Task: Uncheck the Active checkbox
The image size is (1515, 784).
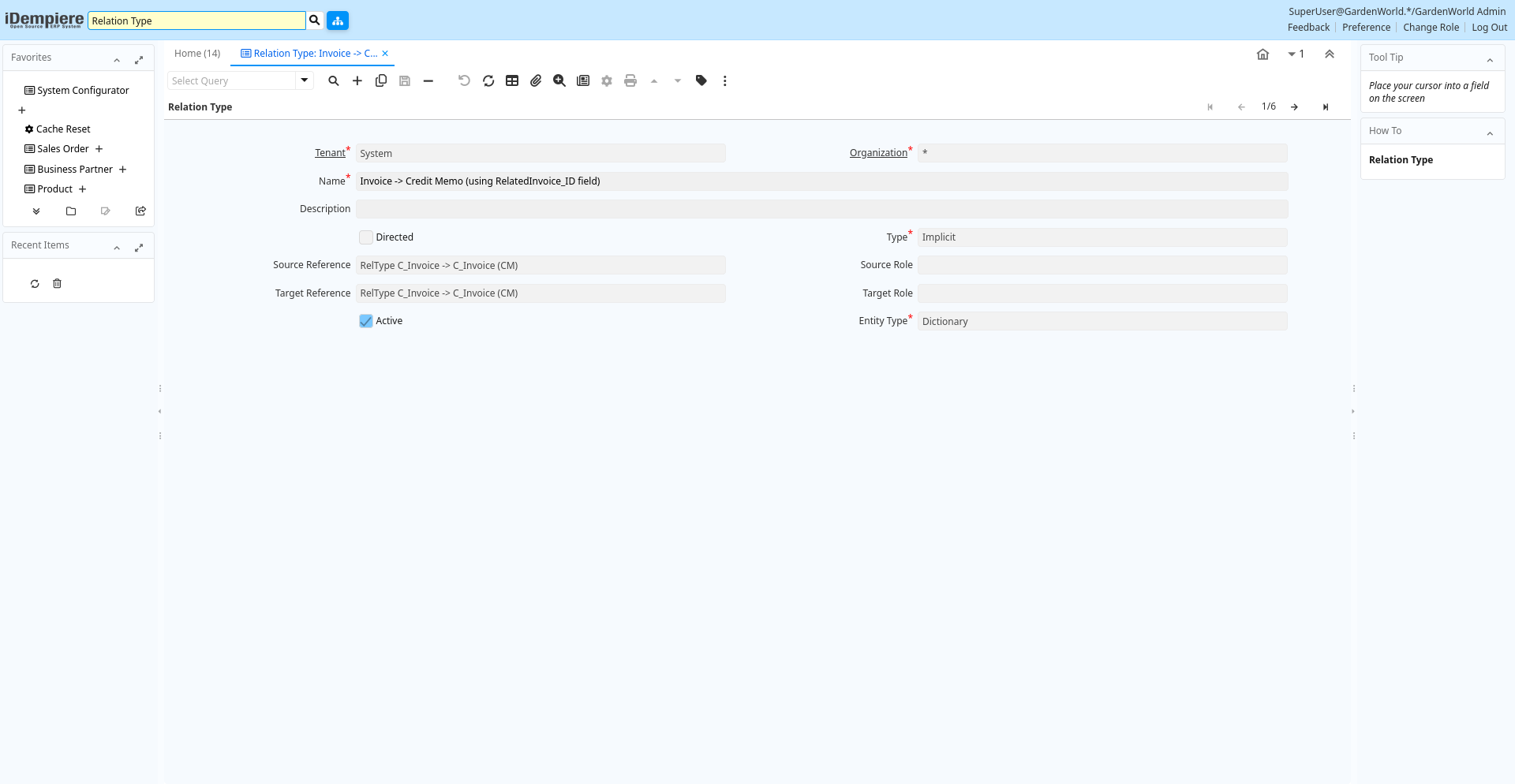Action: (366, 321)
